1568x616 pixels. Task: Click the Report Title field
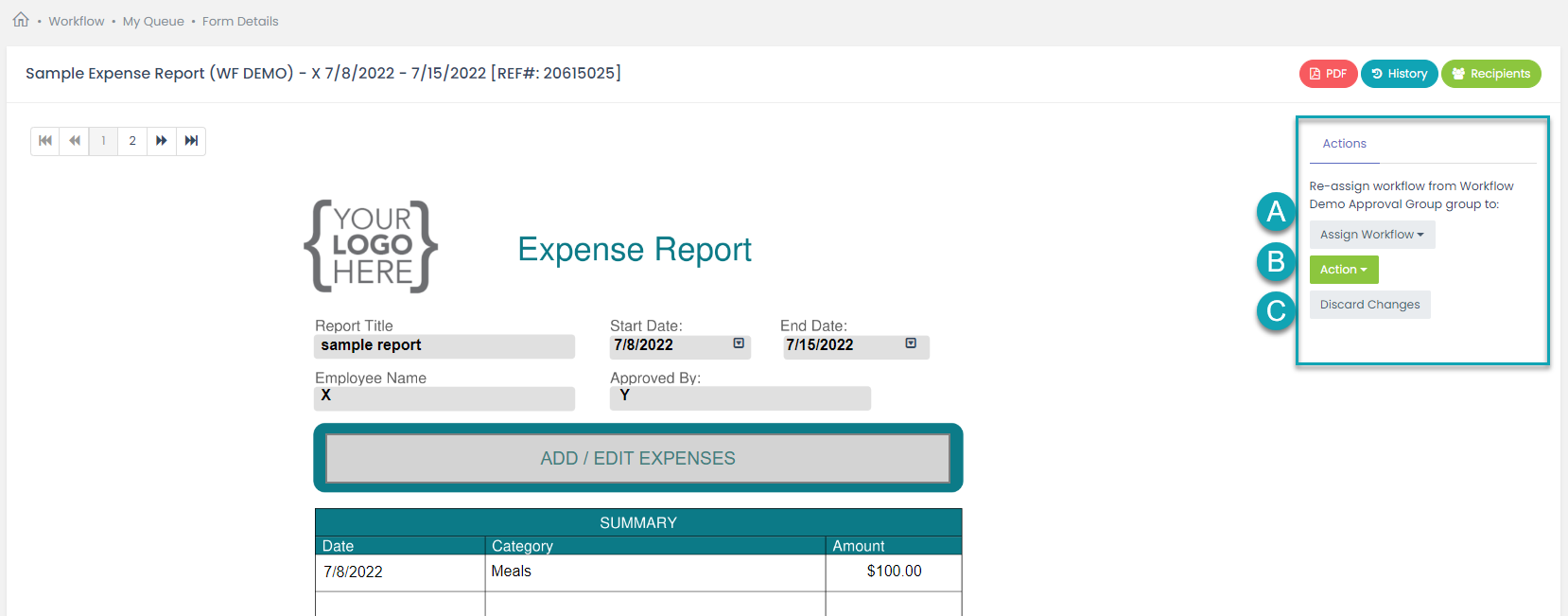[x=444, y=346]
